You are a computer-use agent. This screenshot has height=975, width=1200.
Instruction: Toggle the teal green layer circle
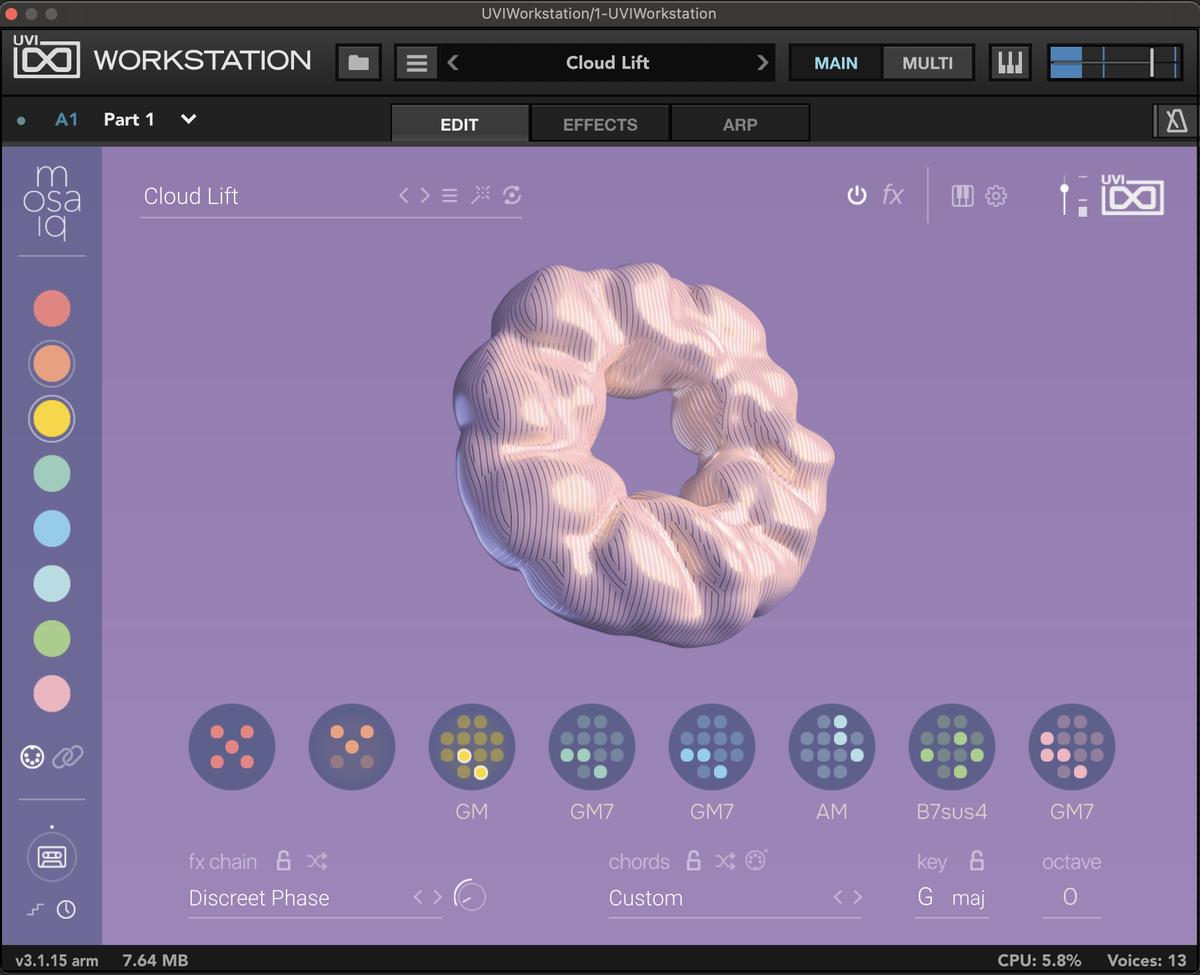click(x=52, y=473)
